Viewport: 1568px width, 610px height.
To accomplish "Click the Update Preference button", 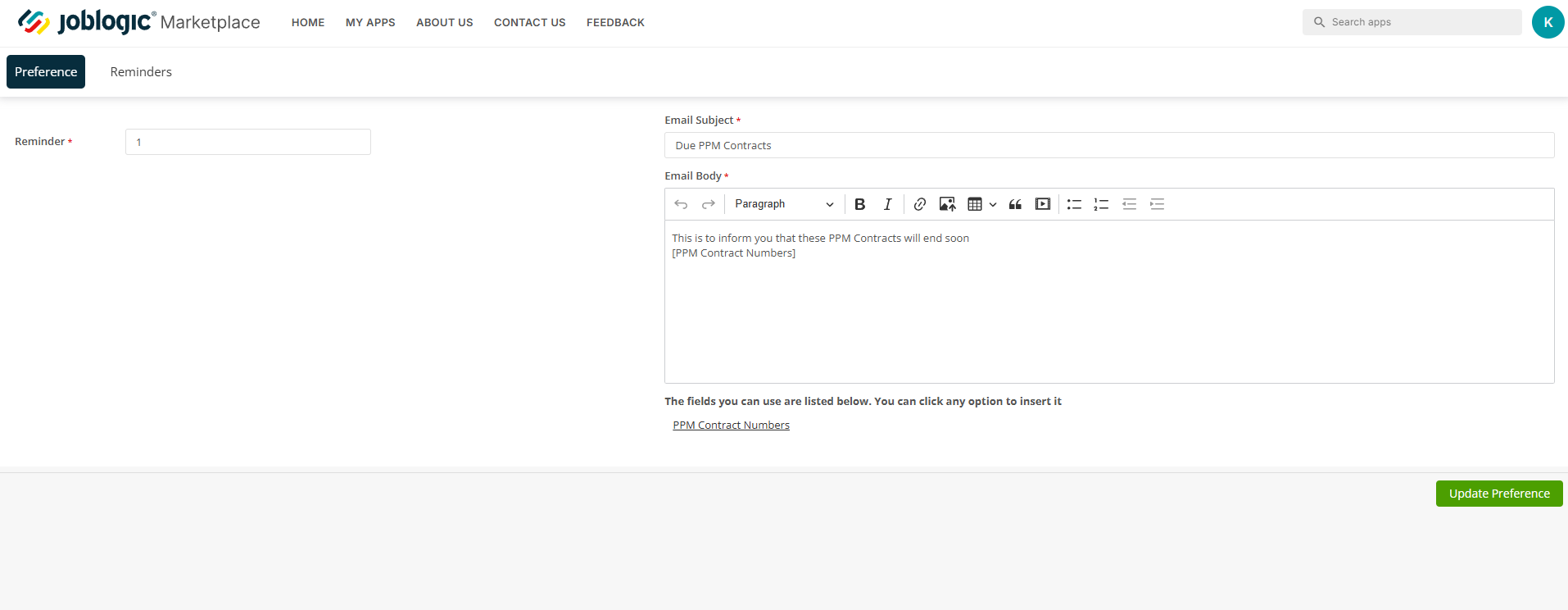I will [x=1499, y=494].
